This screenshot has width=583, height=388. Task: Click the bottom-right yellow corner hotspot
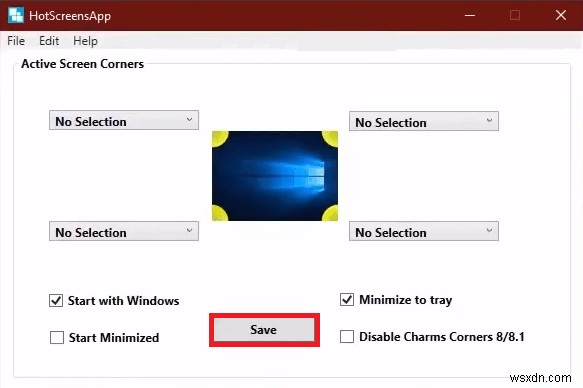point(330,213)
